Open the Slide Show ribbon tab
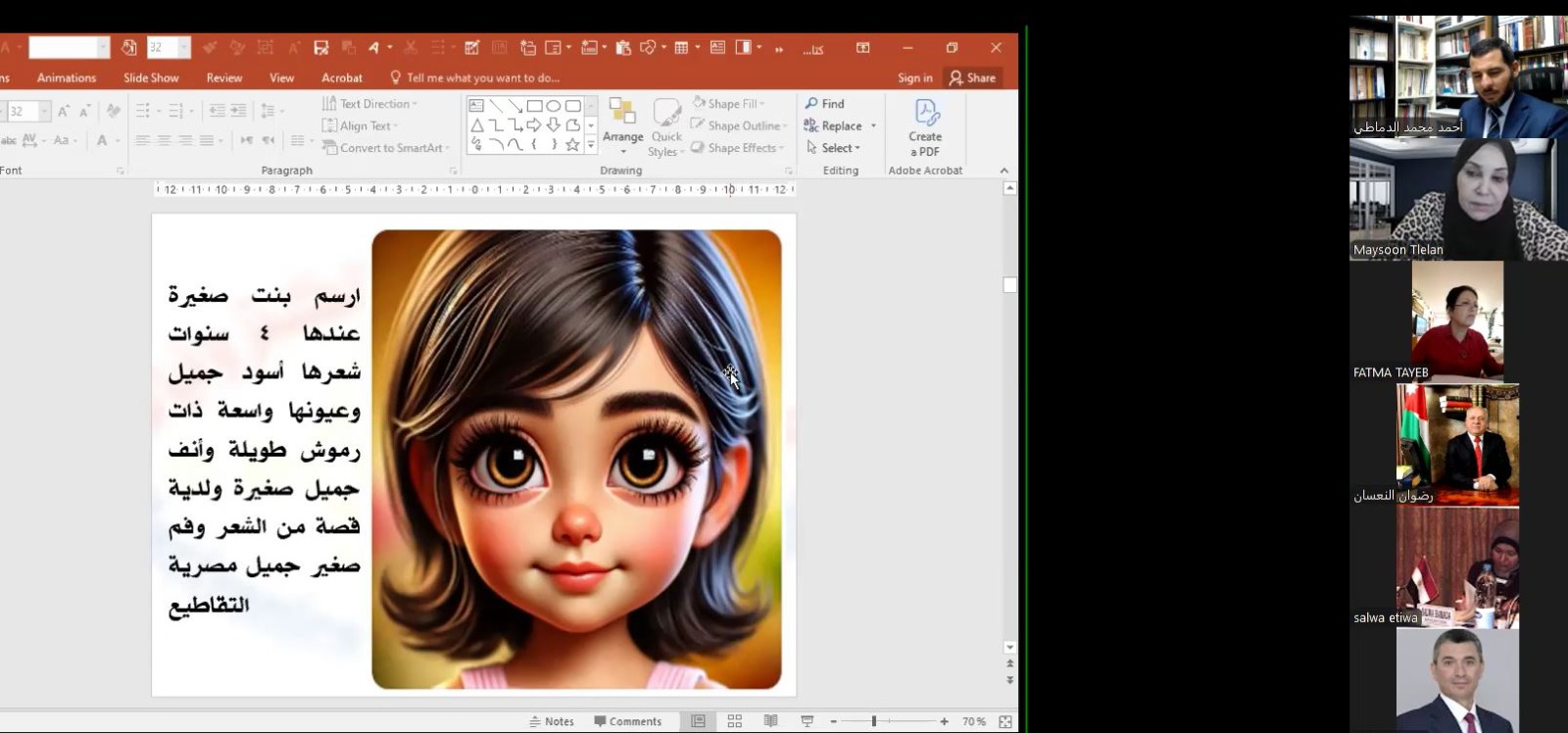Screen dimensions: 1568x733 [x=151, y=77]
